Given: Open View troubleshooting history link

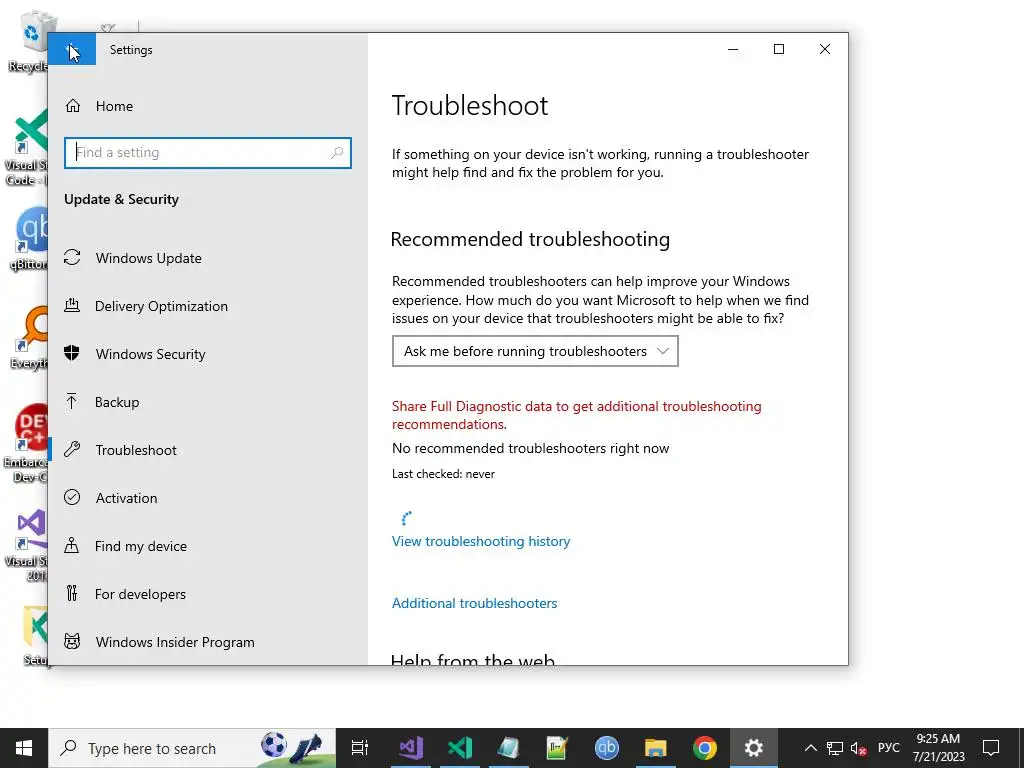Looking at the screenshot, I should [481, 541].
